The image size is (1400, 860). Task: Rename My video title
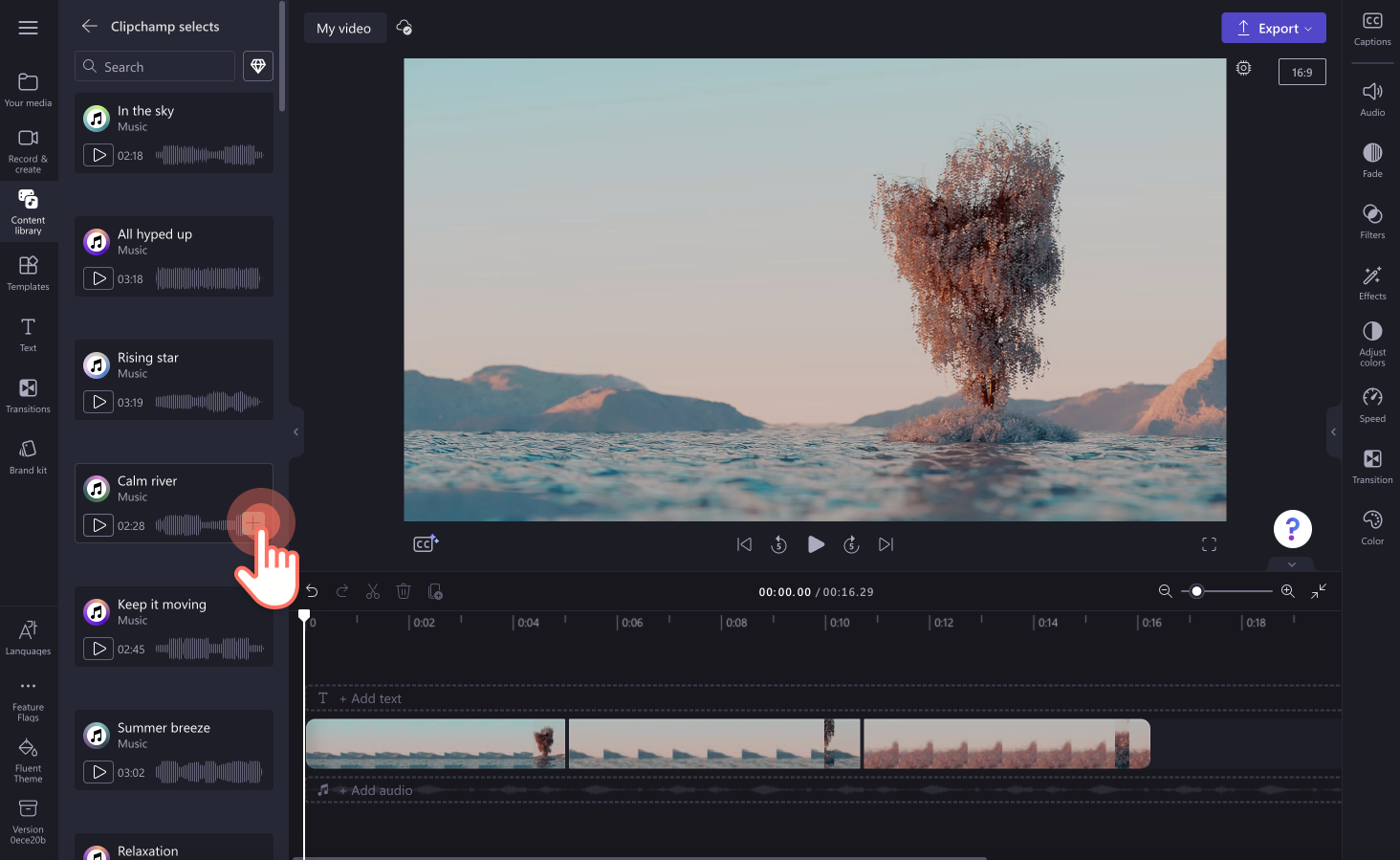(344, 28)
